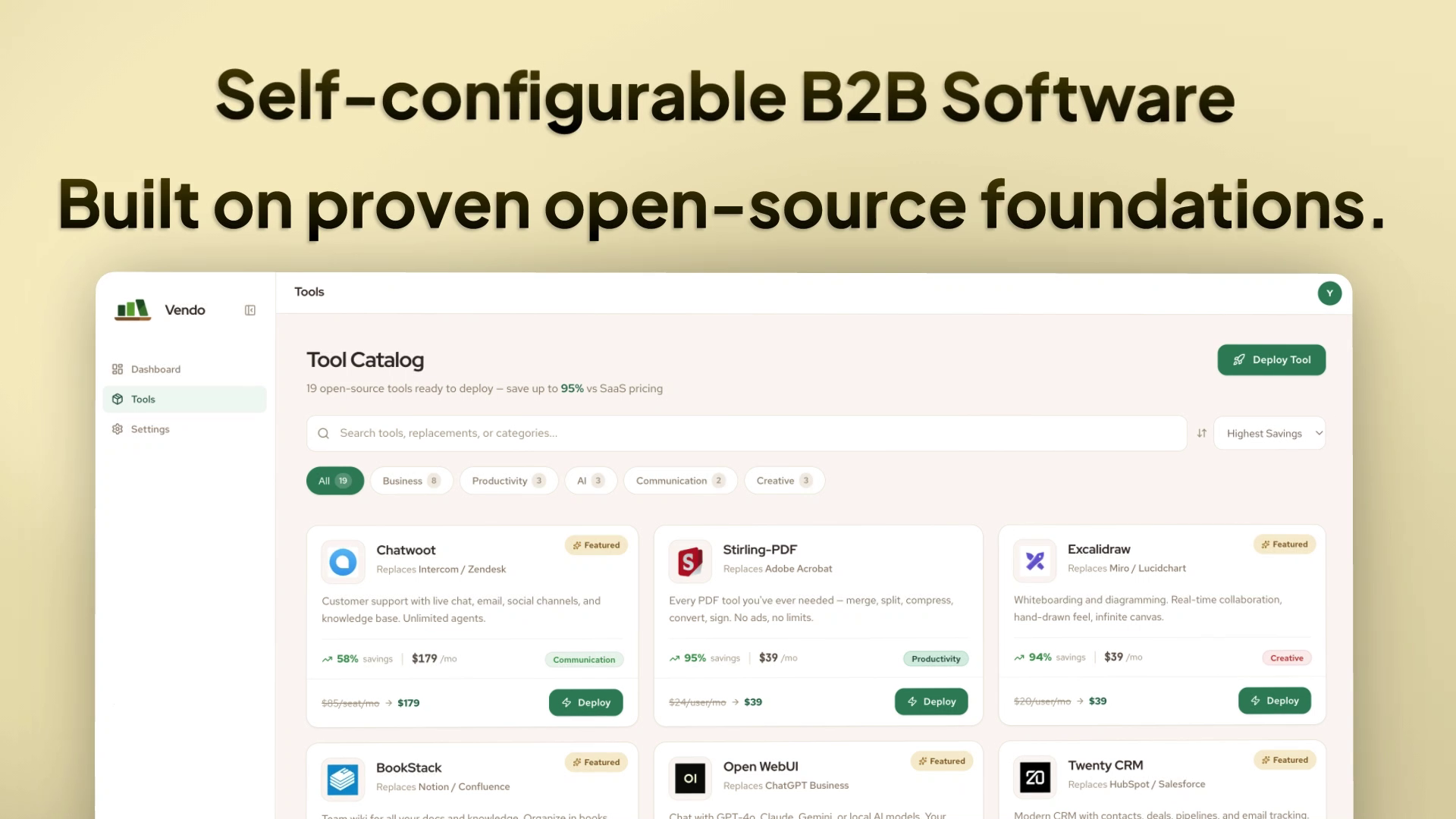
Task: Open Settings in the sidebar
Action: point(149,429)
